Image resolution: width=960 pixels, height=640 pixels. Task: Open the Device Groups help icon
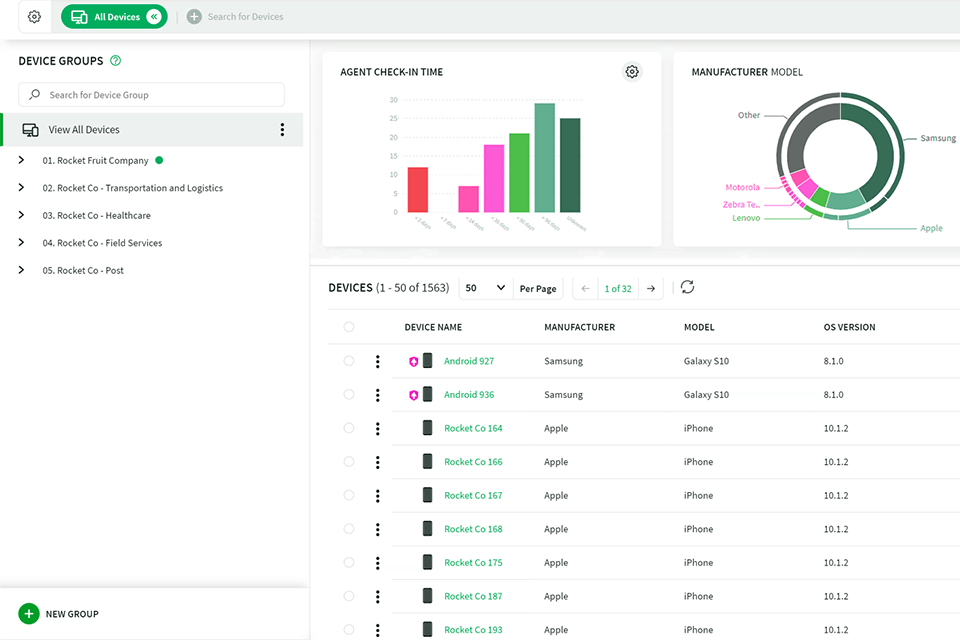point(115,61)
